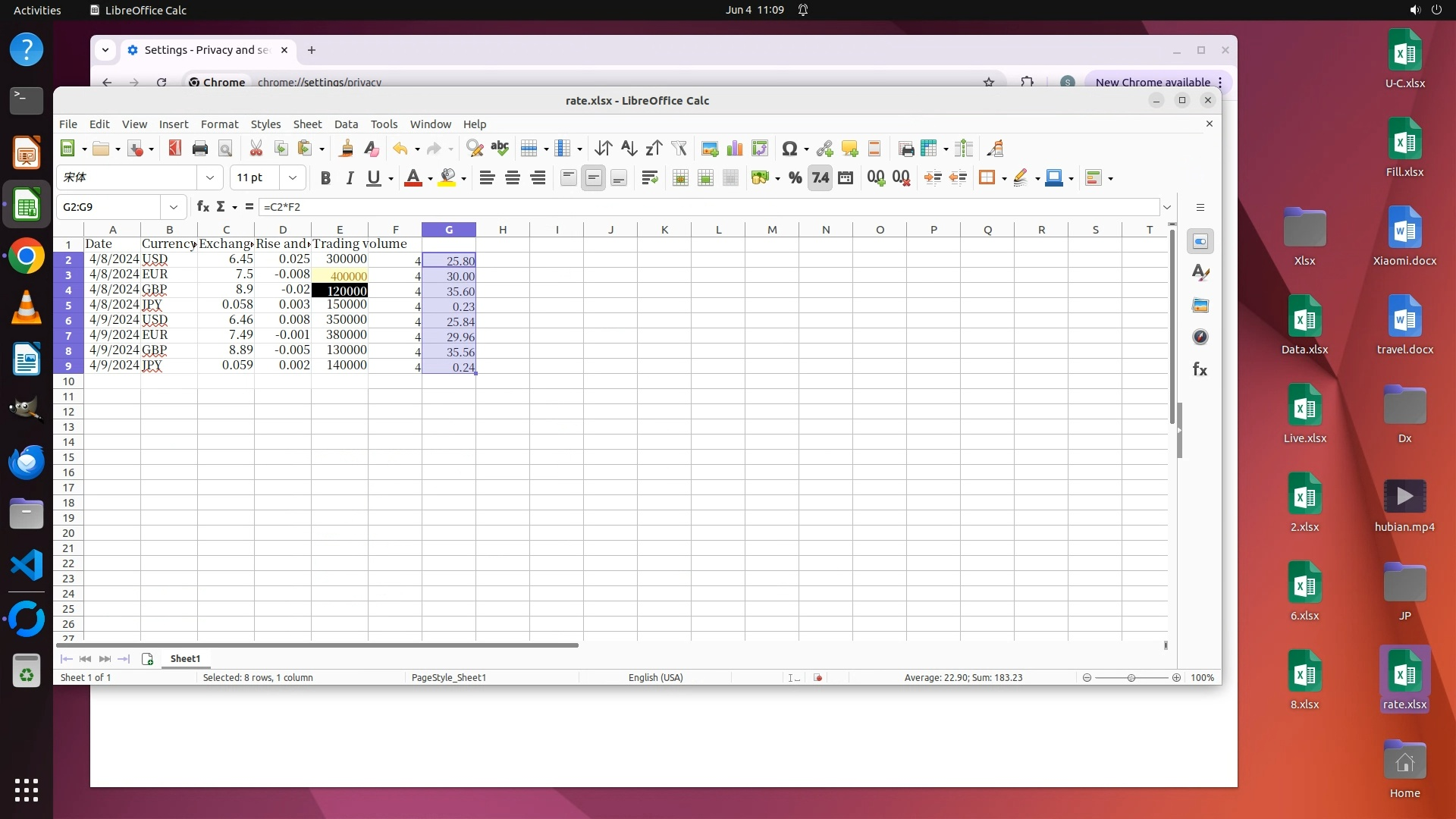Click the Spelling check abc icon
The image size is (1456, 819).
pos(499,149)
